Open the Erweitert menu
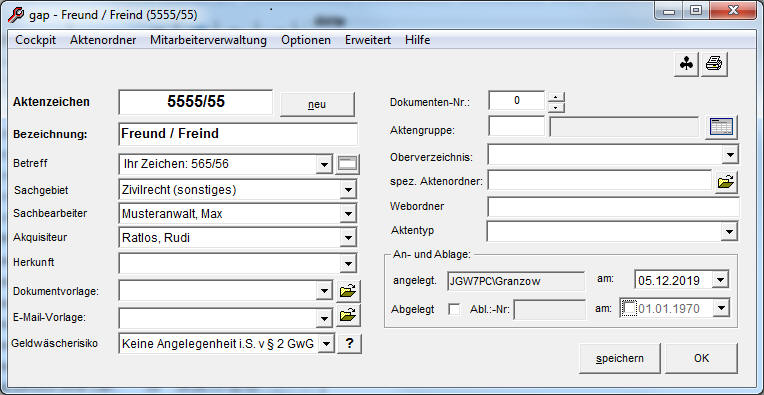 click(368, 40)
